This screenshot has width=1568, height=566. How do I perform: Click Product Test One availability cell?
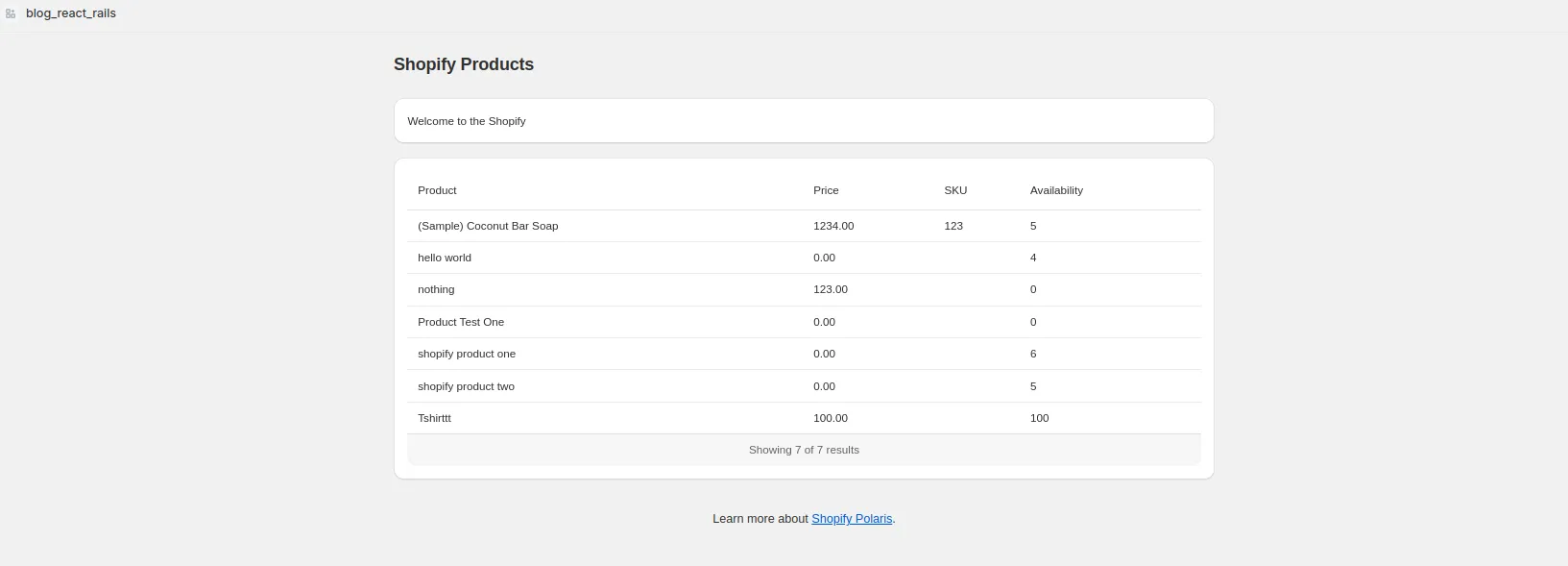(x=1033, y=322)
